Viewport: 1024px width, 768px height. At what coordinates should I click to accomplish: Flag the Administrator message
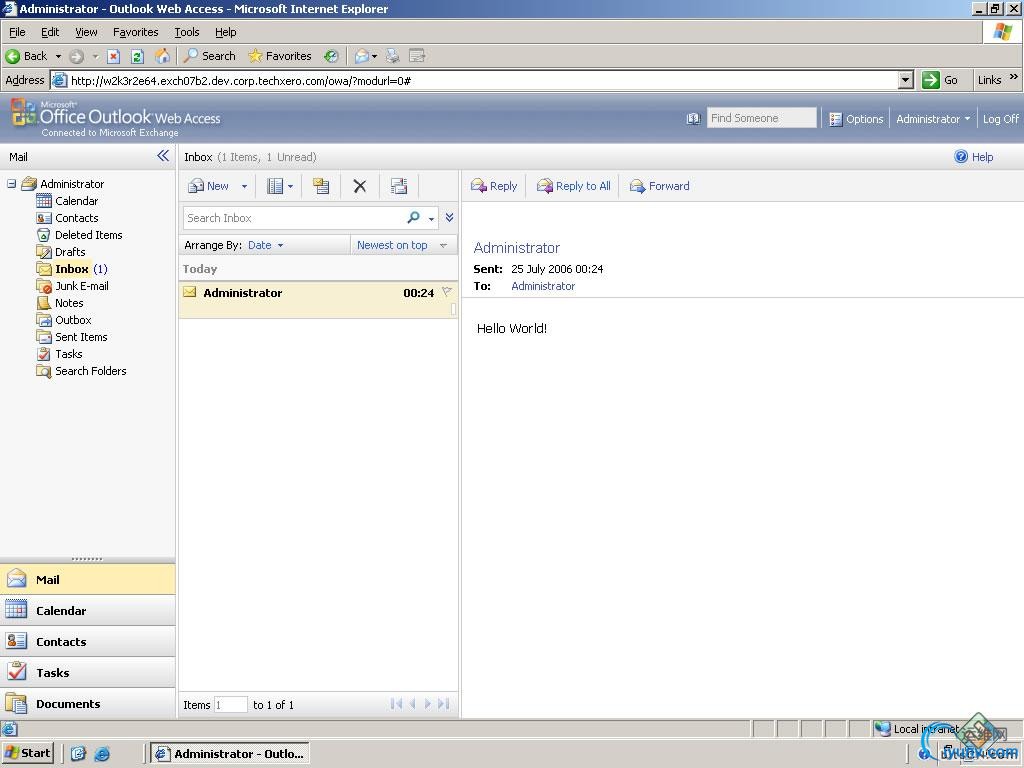[x=447, y=292]
